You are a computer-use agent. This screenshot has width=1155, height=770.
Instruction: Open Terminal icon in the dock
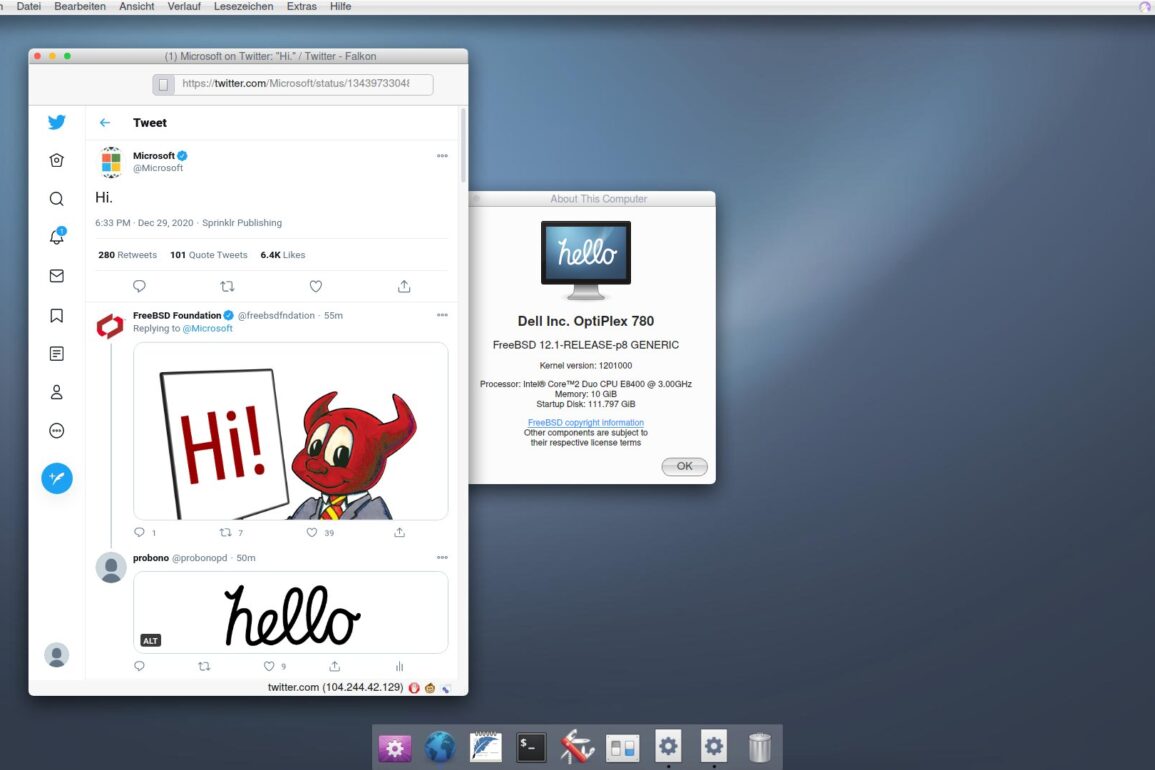[x=531, y=747]
